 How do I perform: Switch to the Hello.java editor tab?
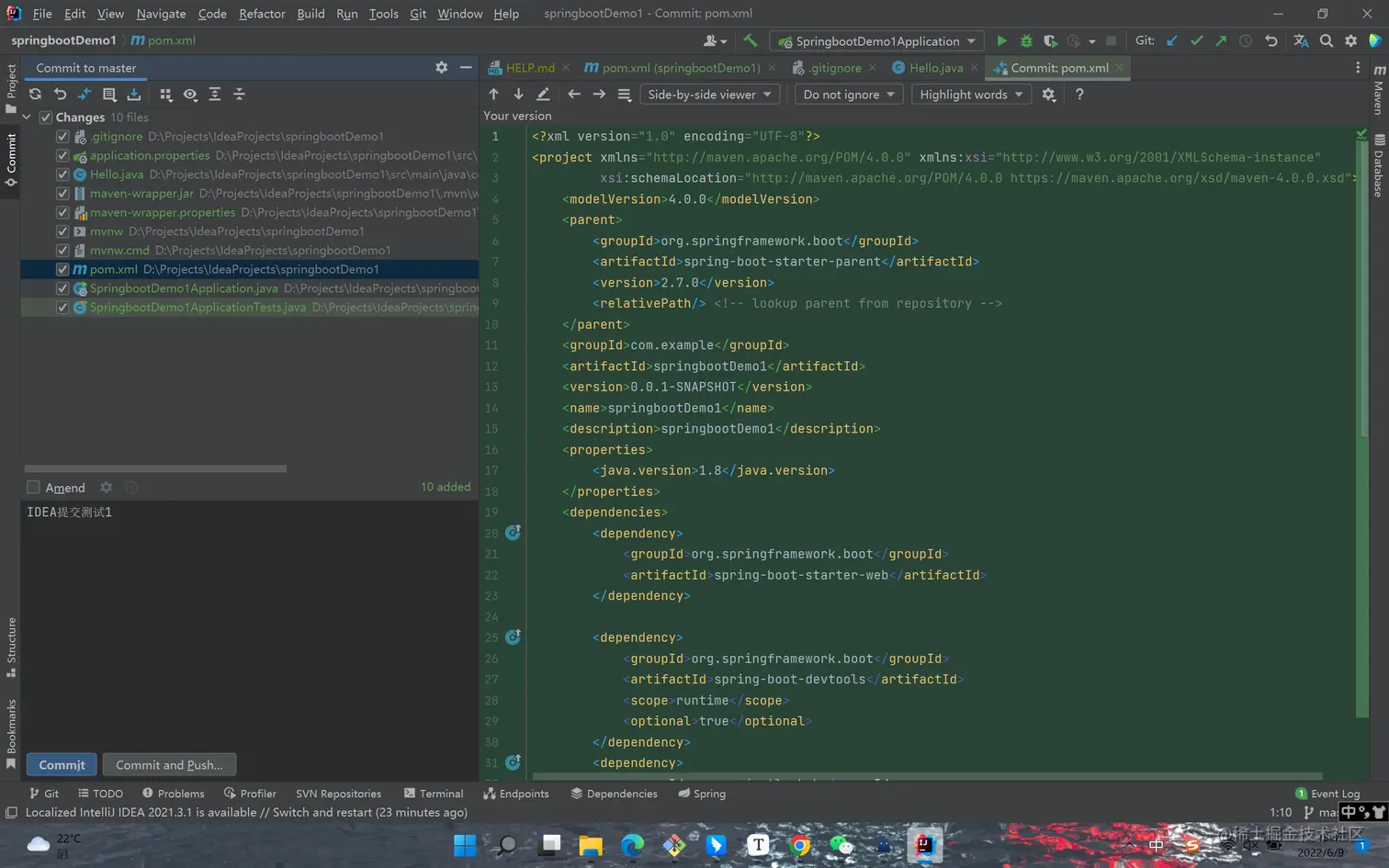935,68
